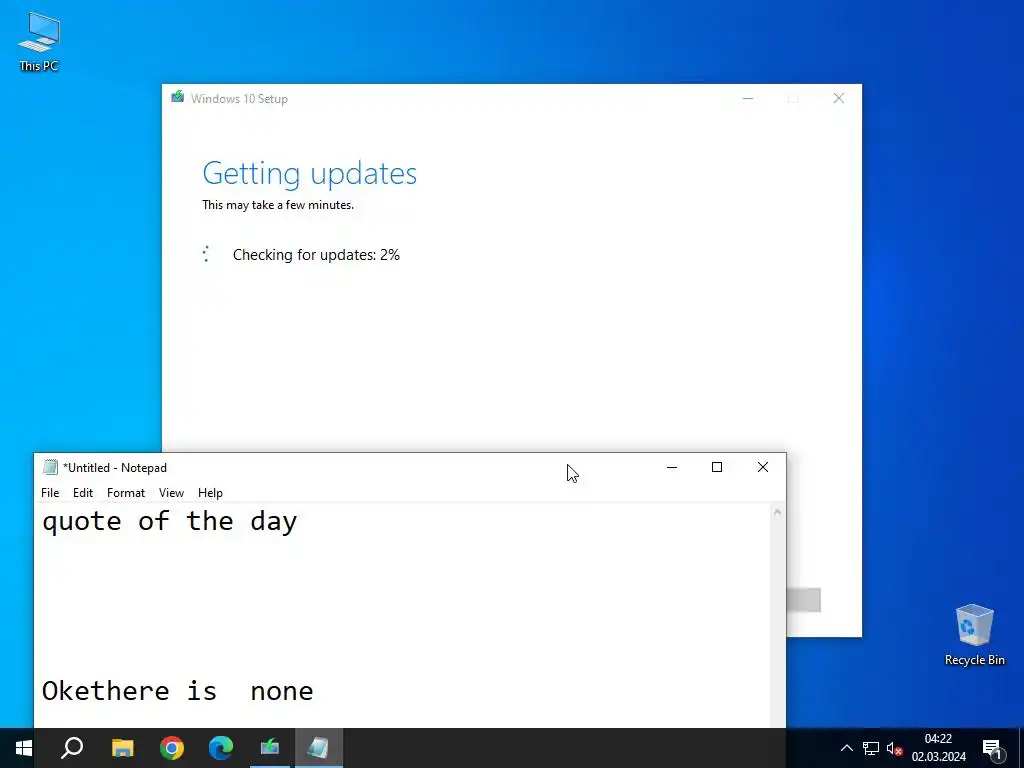Open This PC desktop icon
This screenshot has height=768, width=1024.
[39, 42]
